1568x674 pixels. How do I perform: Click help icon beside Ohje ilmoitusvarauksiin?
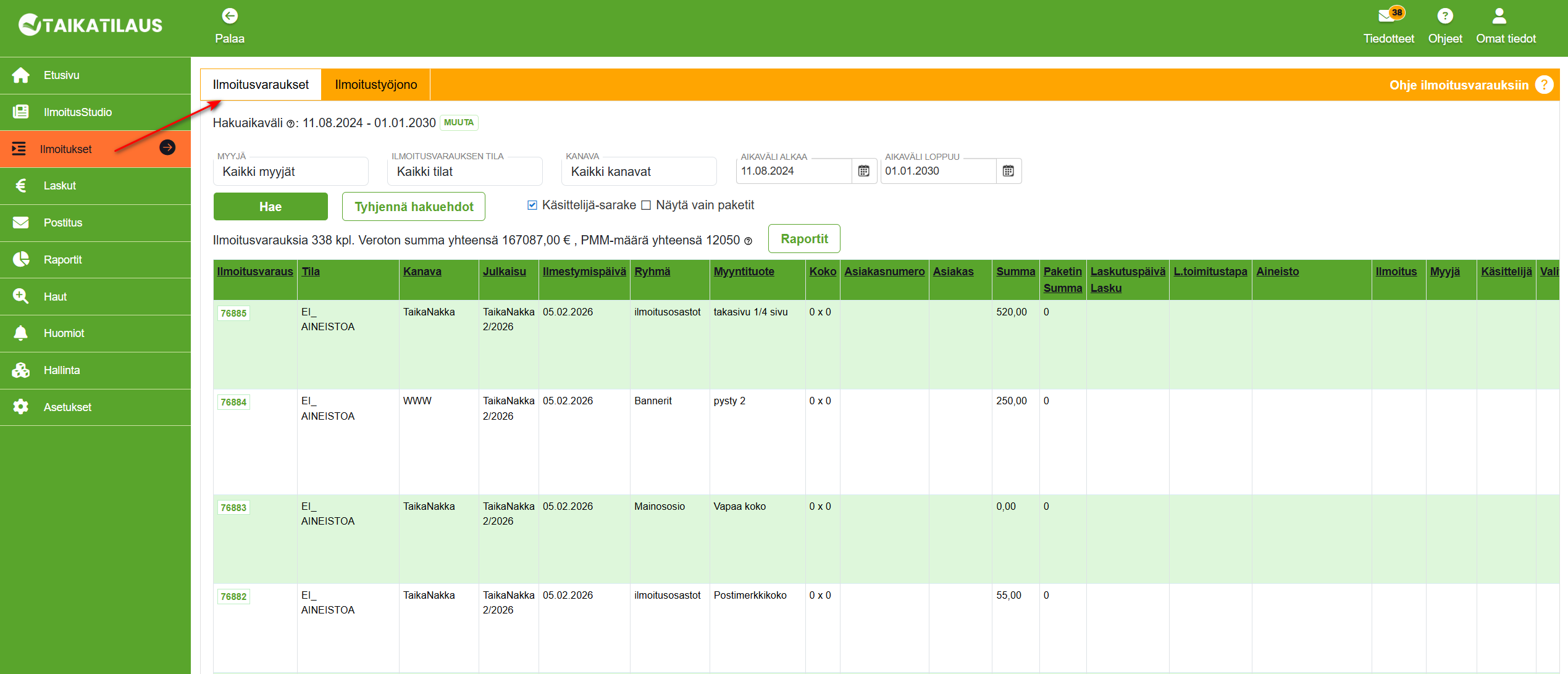click(x=1544, y=85)
